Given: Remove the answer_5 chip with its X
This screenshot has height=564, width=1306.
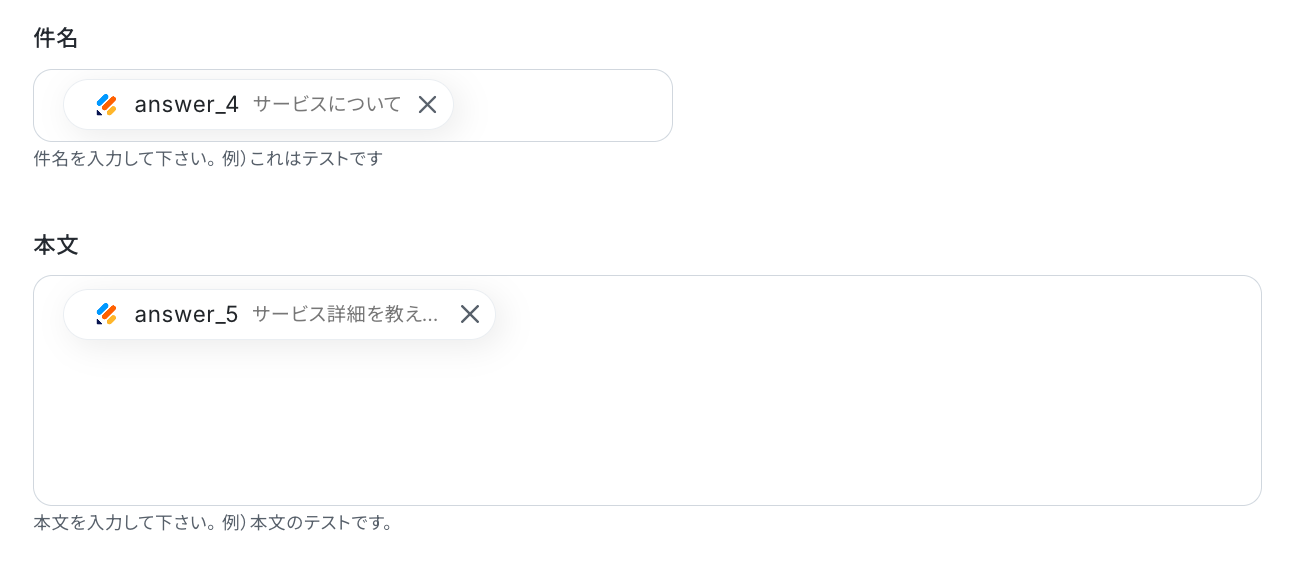Looking at the screenshot, I should 470,314.
